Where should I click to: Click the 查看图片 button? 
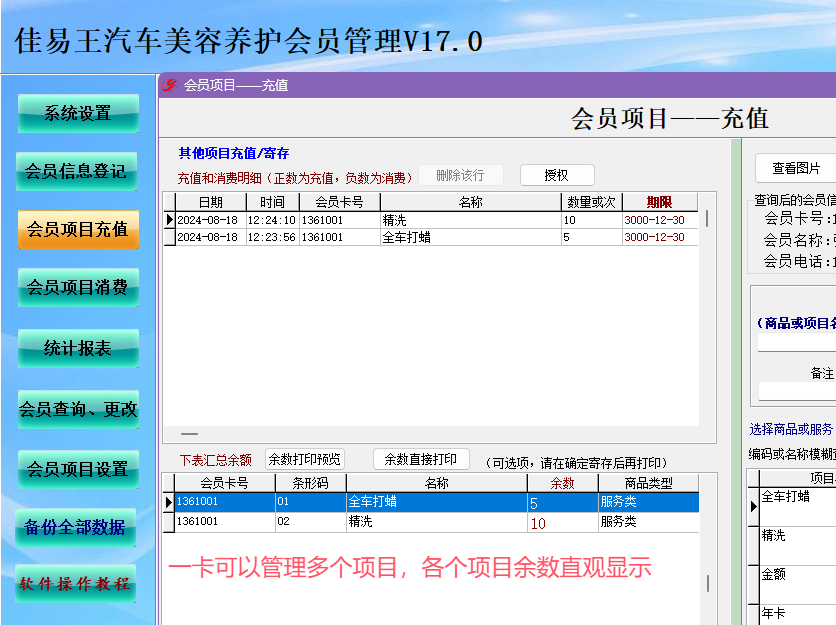pos(797,168)
